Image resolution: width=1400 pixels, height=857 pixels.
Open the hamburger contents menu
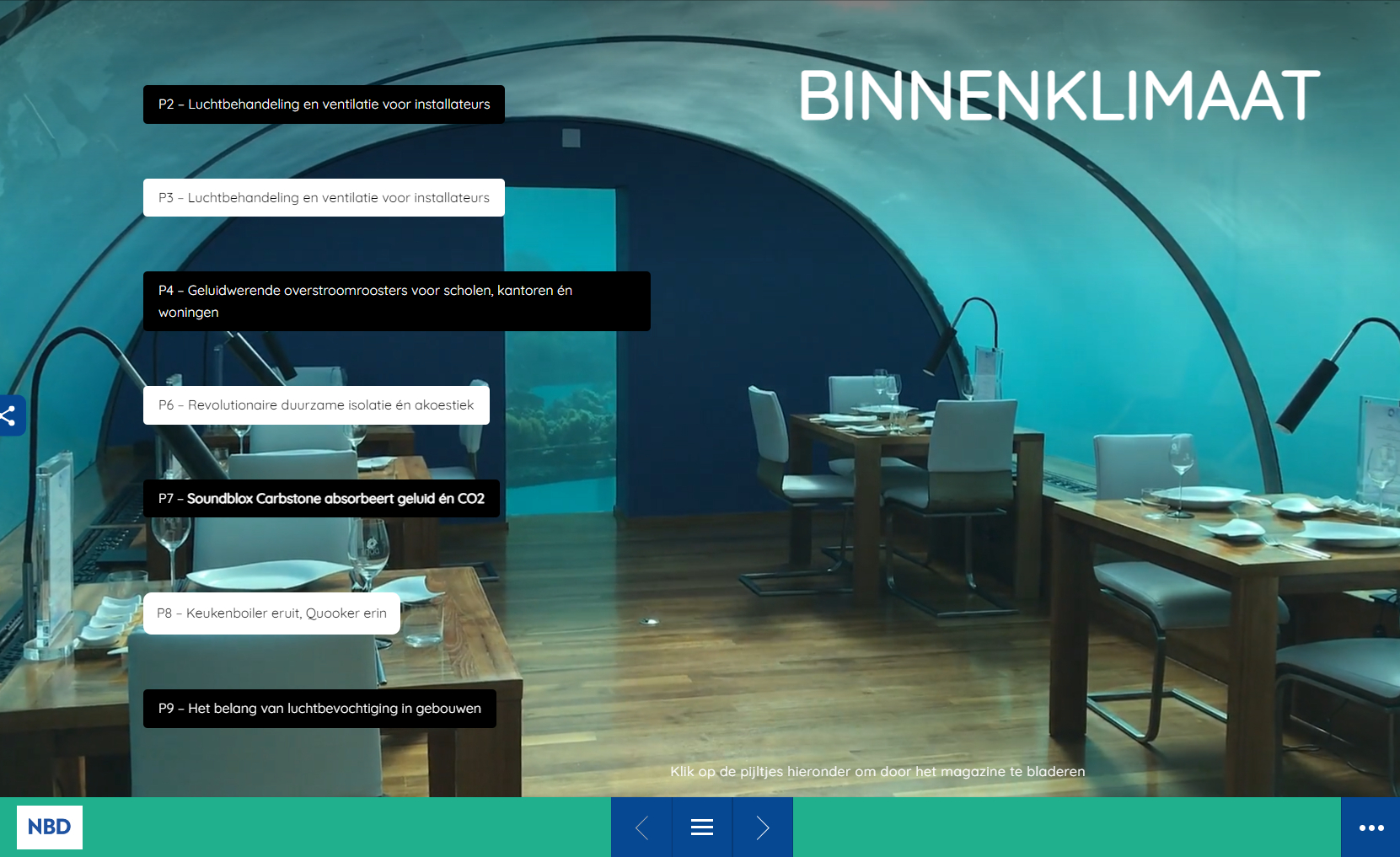click(702, 828)
